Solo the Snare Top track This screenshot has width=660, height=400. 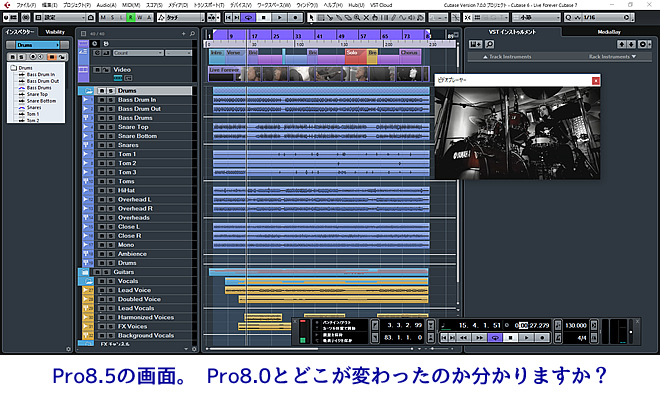(111, 127)
